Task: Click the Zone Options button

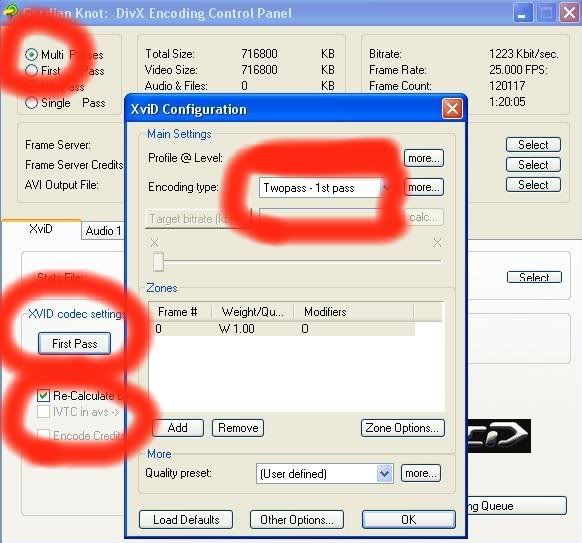Action: 403,428
